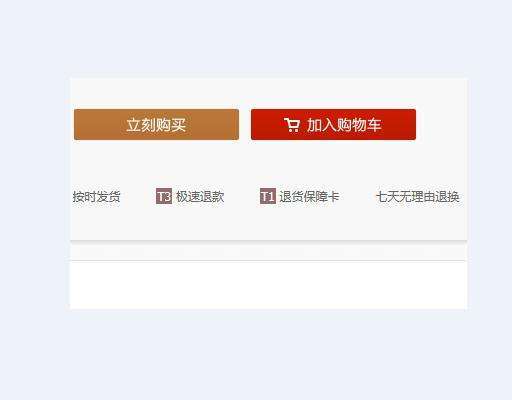The height and width of the screenshot is (400, 512).
Task: Add item with the 加入购物车 button
Action: coord(333,124)
